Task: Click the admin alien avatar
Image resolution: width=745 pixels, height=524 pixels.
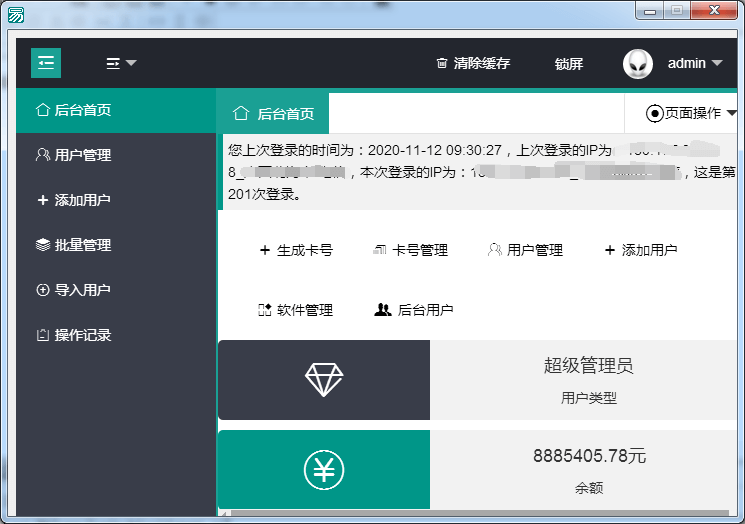Action: pyautogui.click(x=638, y=64)
